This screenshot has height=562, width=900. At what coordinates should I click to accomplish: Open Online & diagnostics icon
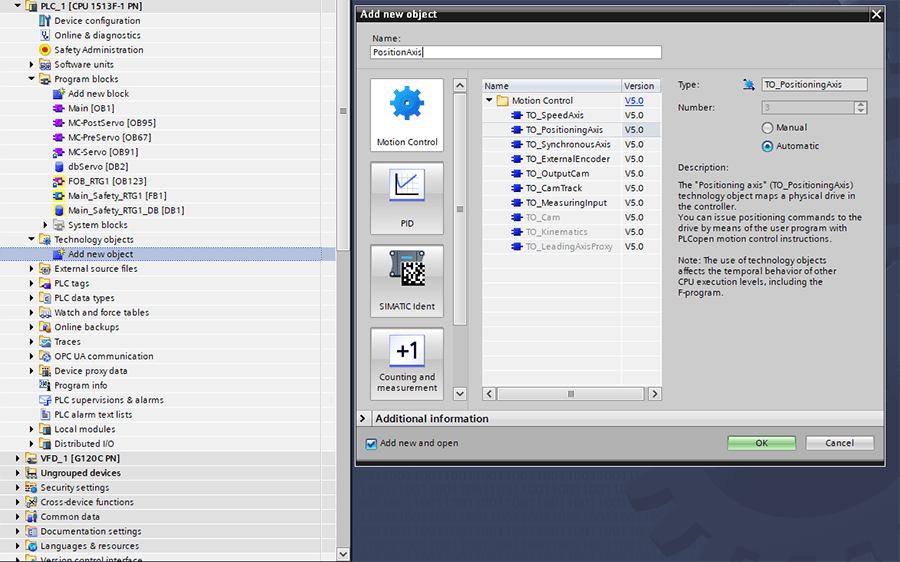45,35
